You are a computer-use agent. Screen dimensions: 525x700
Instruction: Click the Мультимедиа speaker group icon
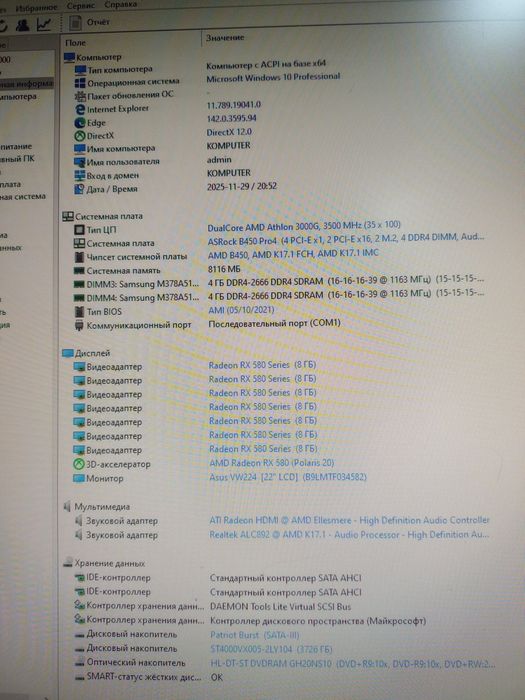click(67, 507)
